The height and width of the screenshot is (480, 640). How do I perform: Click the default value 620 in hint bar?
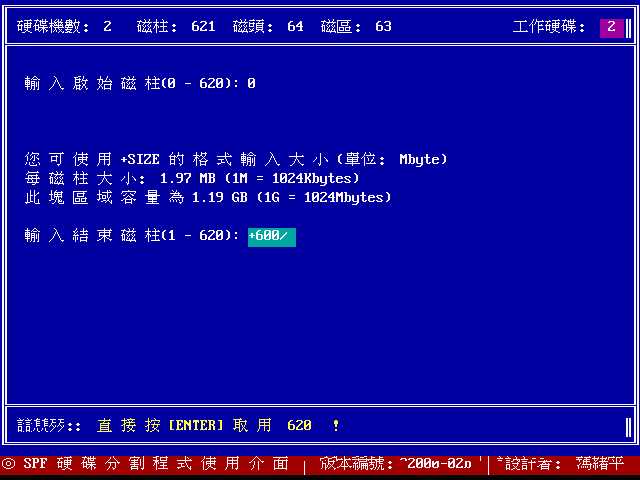coord(299,426)
